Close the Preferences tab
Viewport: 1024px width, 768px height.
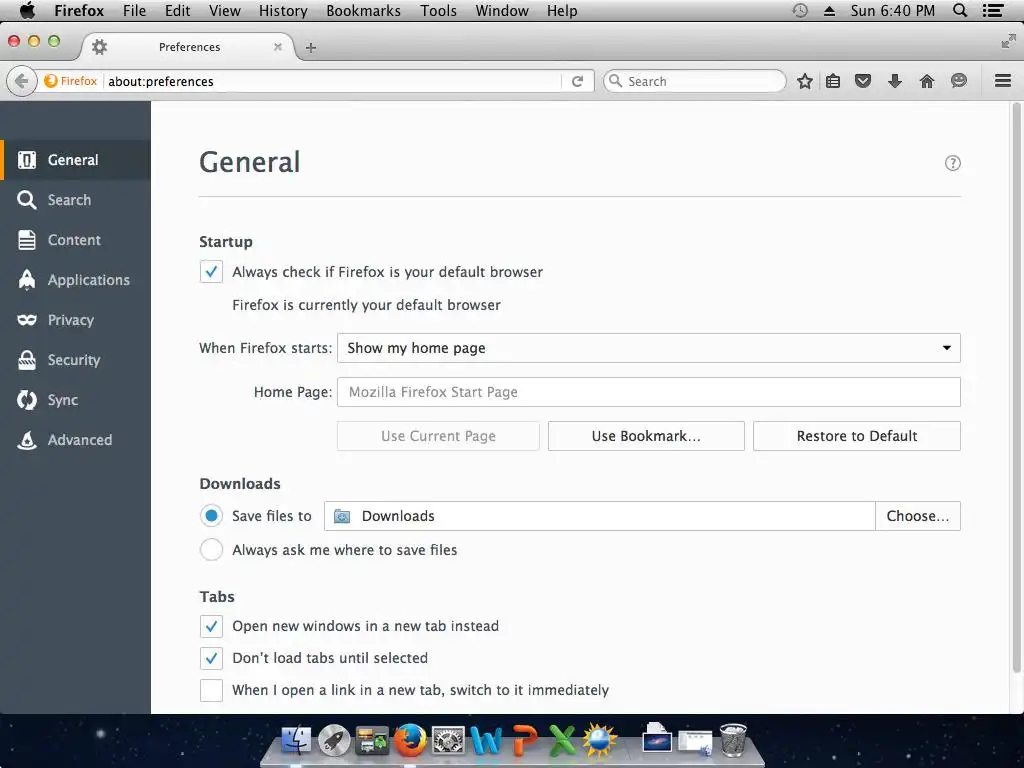click(x=278, y=47)
